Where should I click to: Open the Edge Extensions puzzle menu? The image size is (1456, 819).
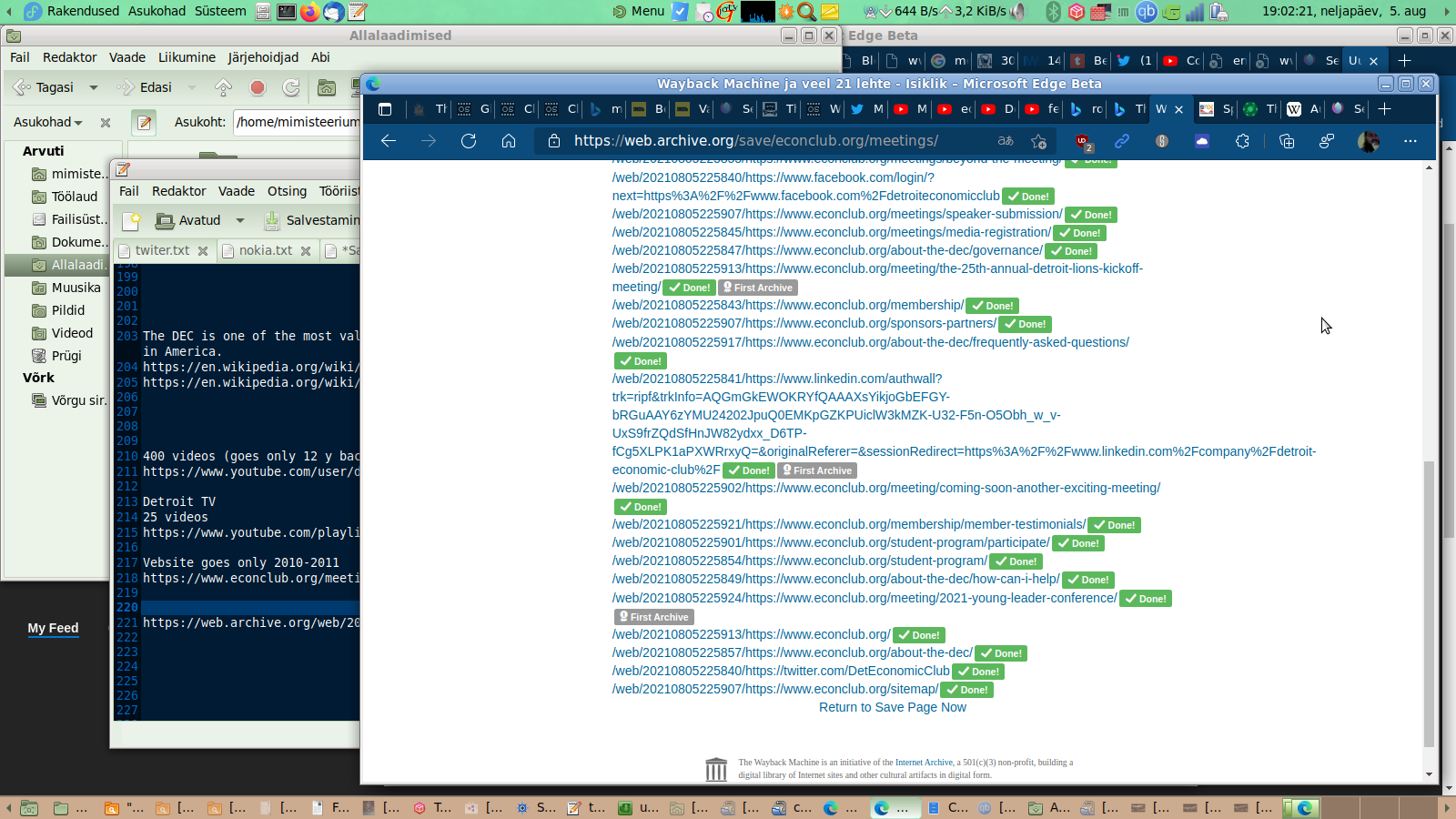[x=1242, y=141]
